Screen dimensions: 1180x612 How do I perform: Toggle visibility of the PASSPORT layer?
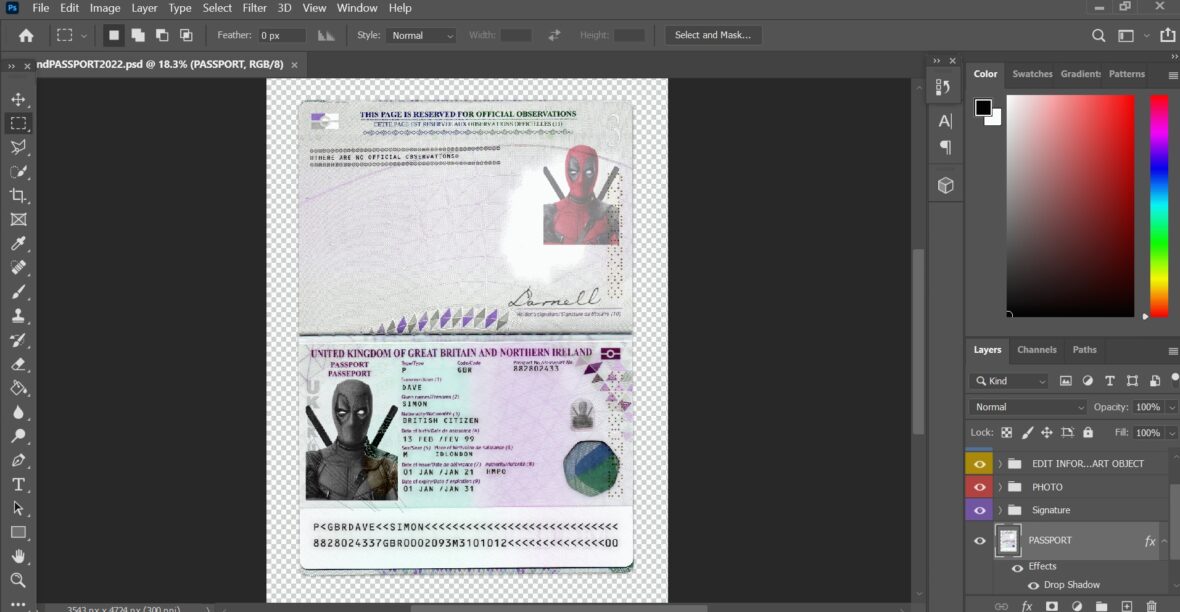[x=979, y=540]
